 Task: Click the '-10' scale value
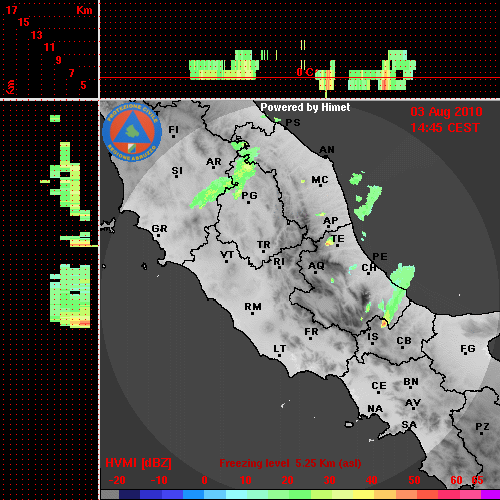159,480
